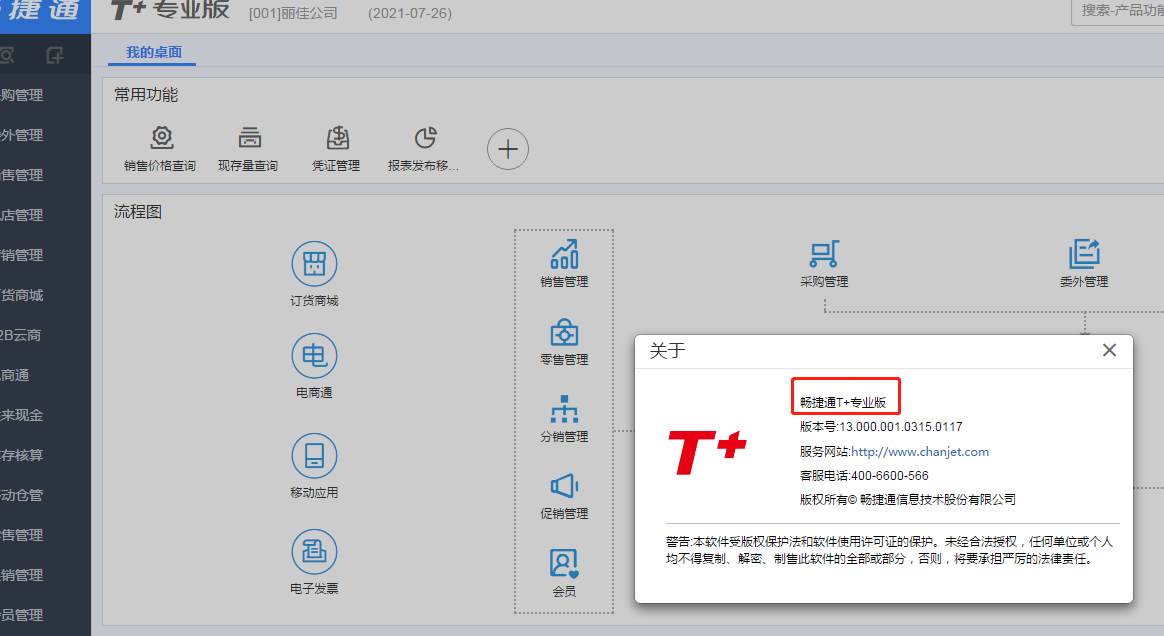Open 订货商城 in the flow chart
This screenshot has height=636, width=1164.
[314, 274]
